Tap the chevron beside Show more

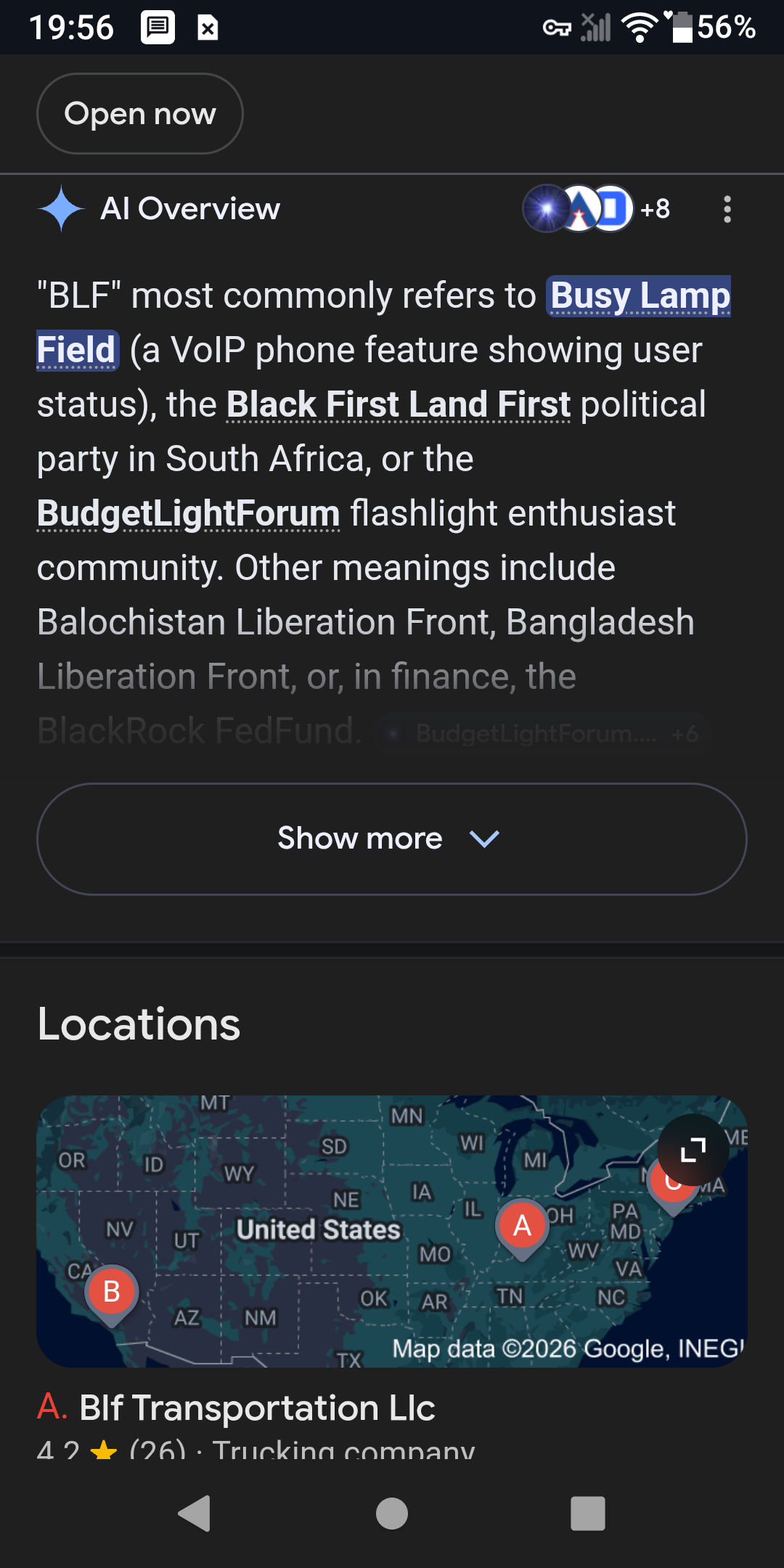484,839
